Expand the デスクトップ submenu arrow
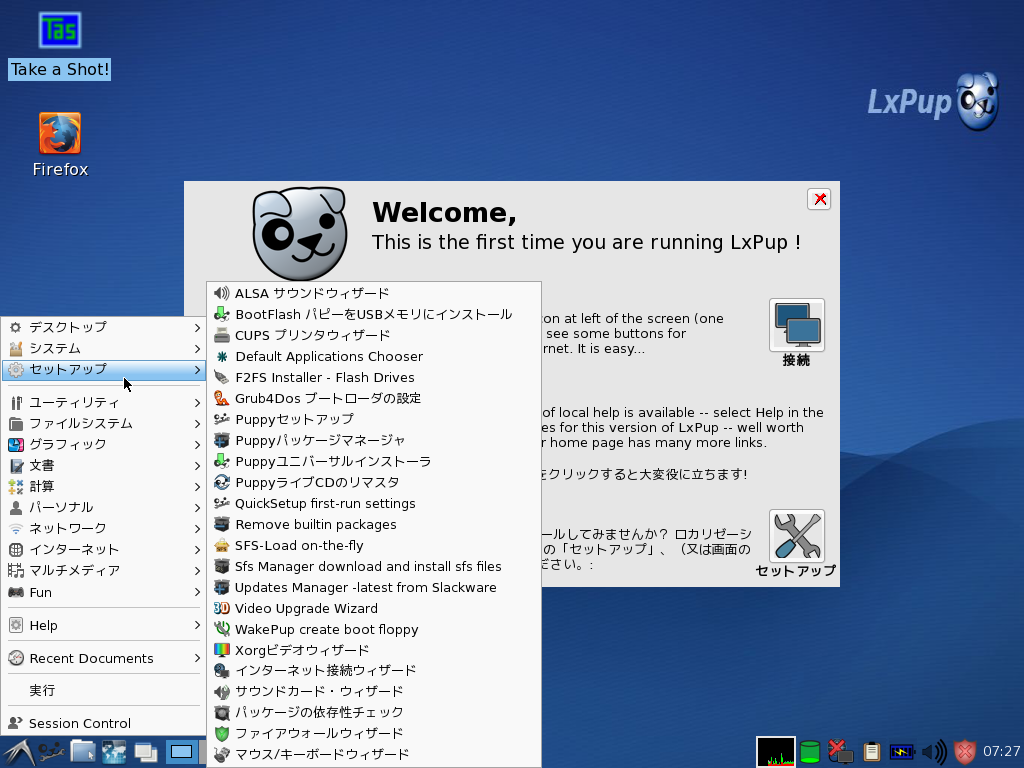Viewport: 1024px width, 768px height. tap(197, 327)
